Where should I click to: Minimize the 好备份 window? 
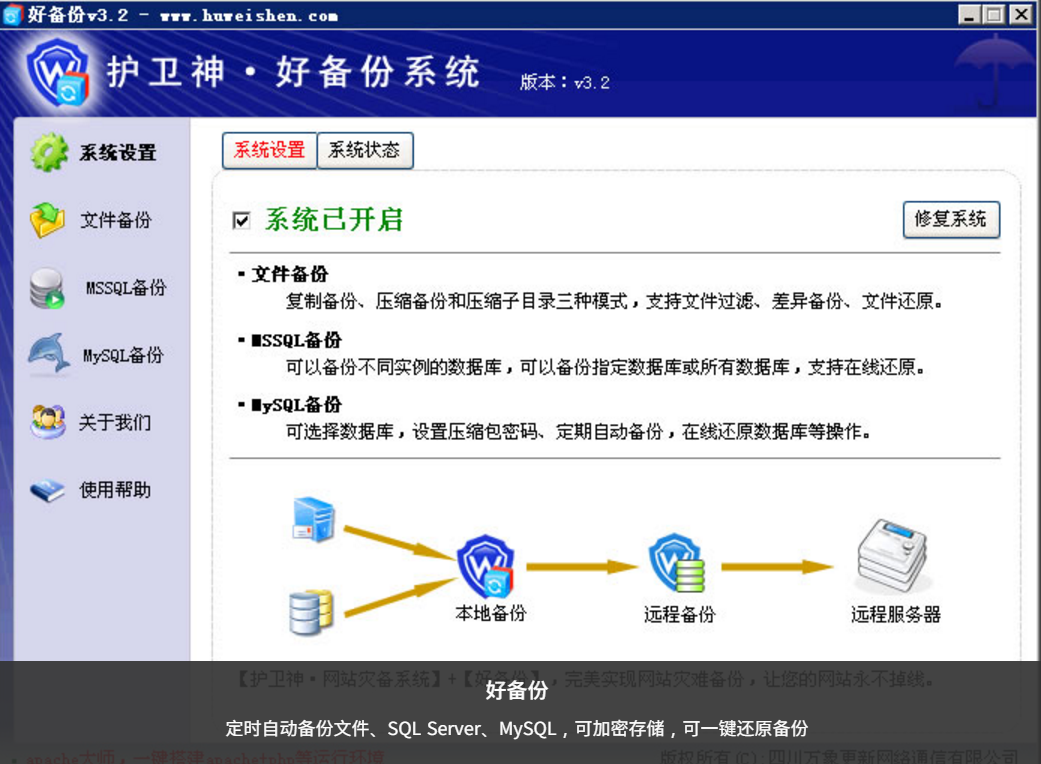969,15
